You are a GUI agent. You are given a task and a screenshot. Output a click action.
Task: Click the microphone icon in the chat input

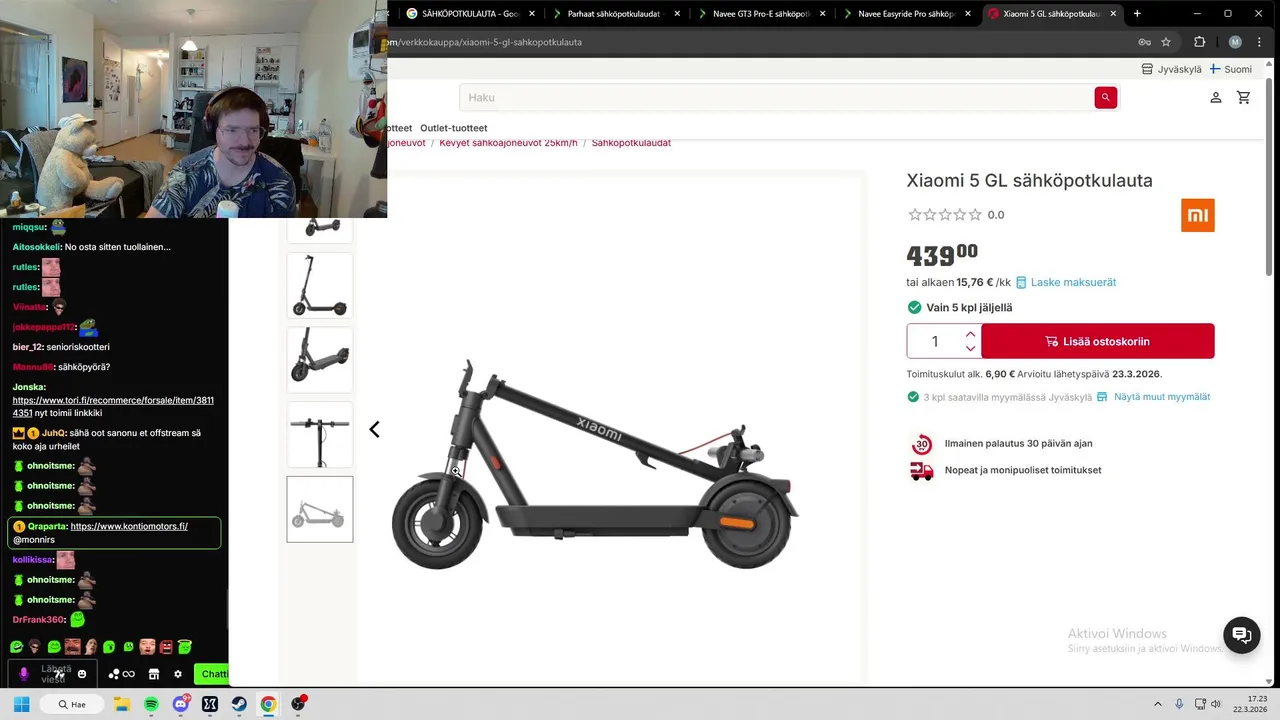tap(24, 674)
